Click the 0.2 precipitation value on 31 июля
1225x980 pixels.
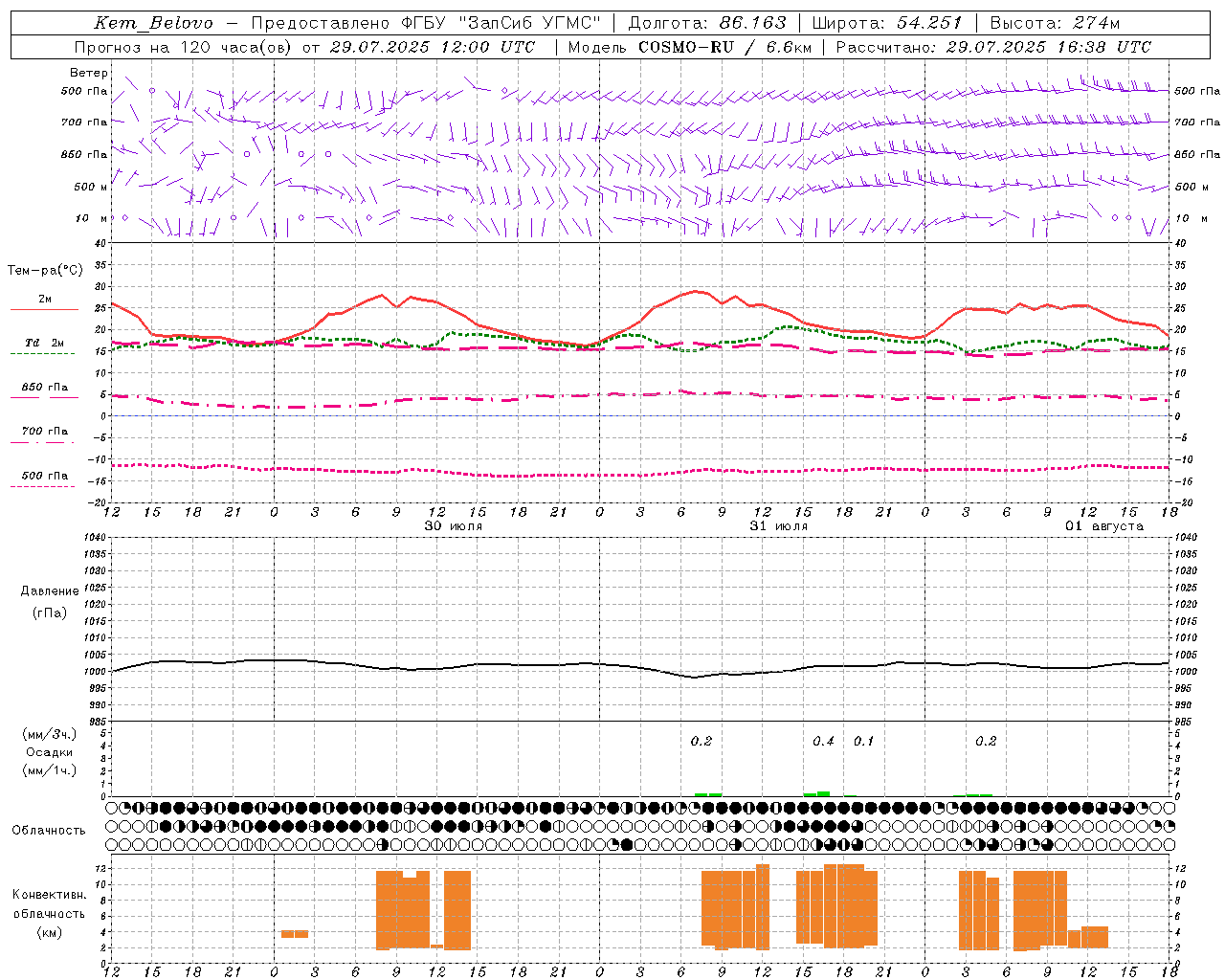point(702,741)
